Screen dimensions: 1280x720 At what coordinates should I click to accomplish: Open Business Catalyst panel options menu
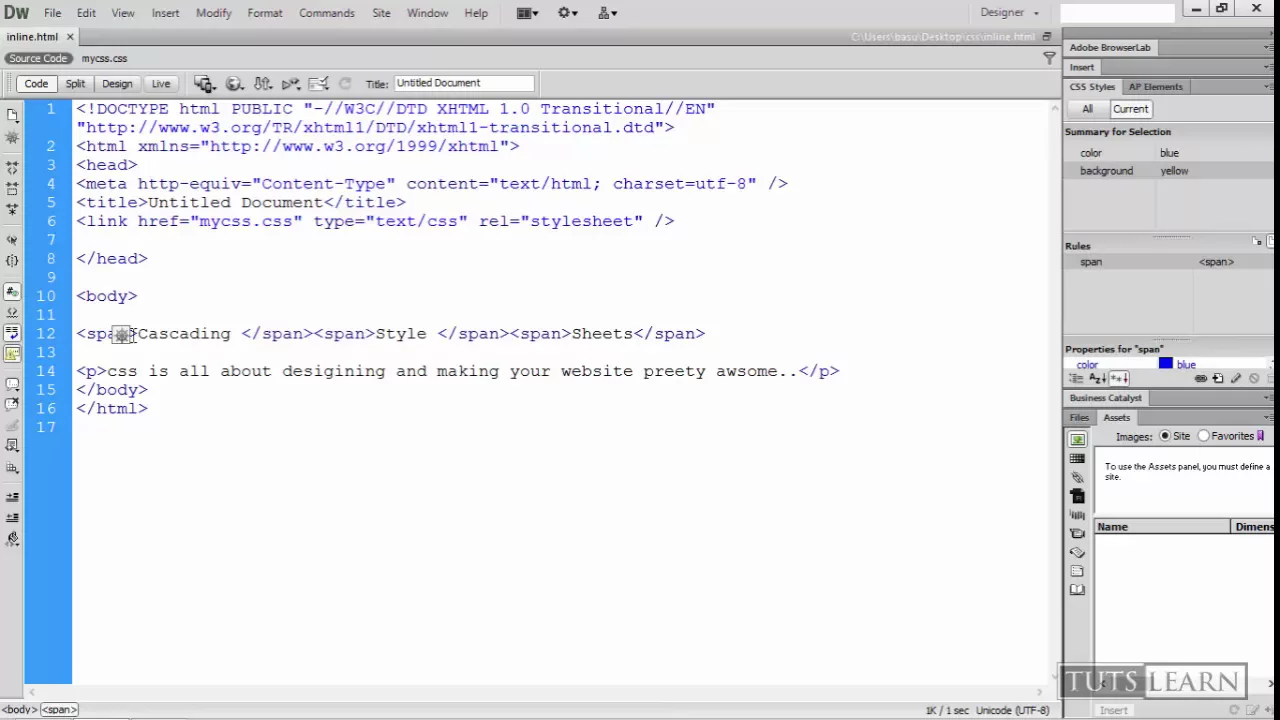click(x=1268, y=398)
